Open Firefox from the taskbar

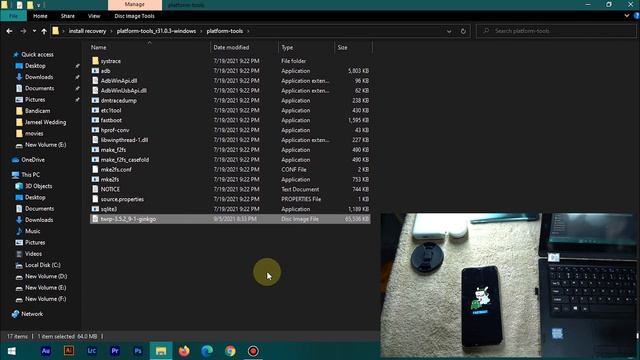click(184, 351)
